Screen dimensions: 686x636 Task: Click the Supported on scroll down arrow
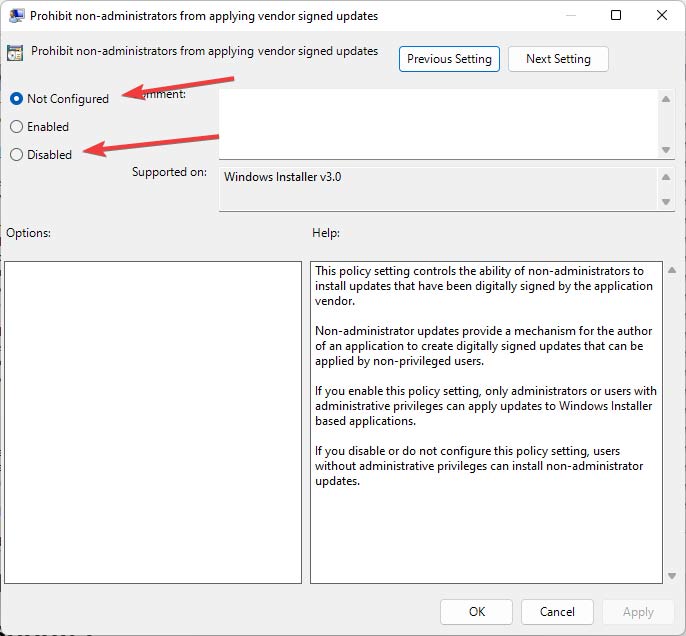666,202
